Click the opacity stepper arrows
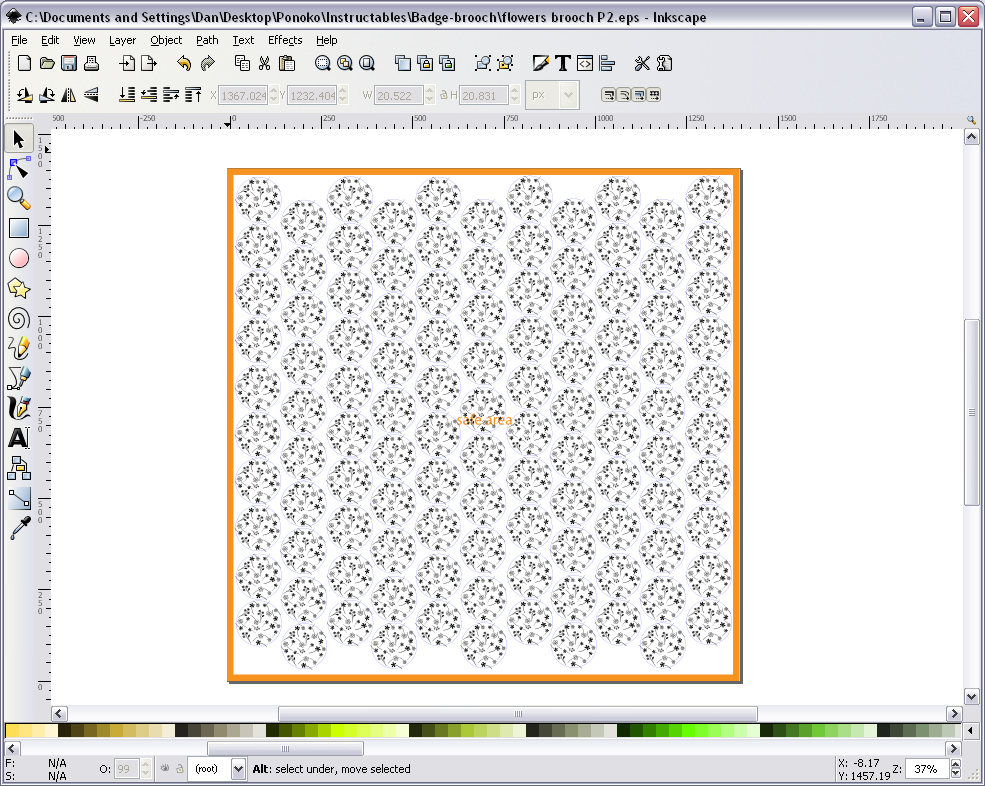Screen dimensions: 985x786 click(x=146, y=768)
